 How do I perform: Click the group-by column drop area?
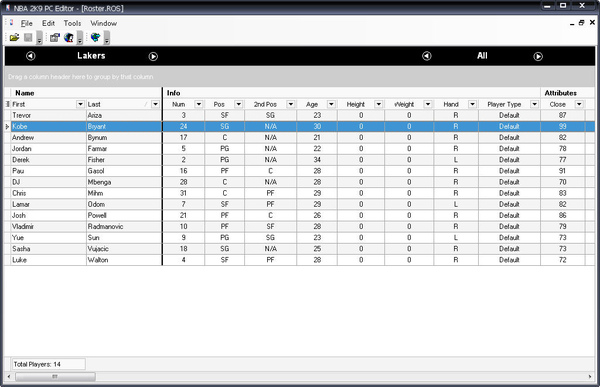(x=300, y=77)
